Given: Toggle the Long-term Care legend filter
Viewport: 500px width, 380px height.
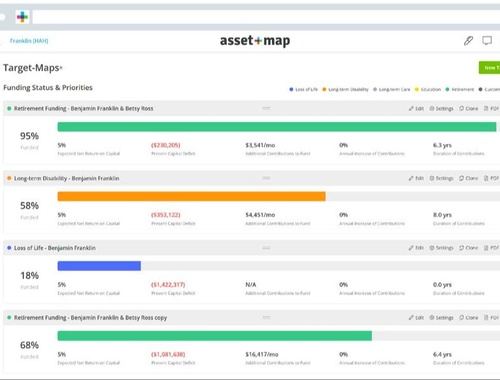Looking at the screenshot, I should tap(392, 89).
